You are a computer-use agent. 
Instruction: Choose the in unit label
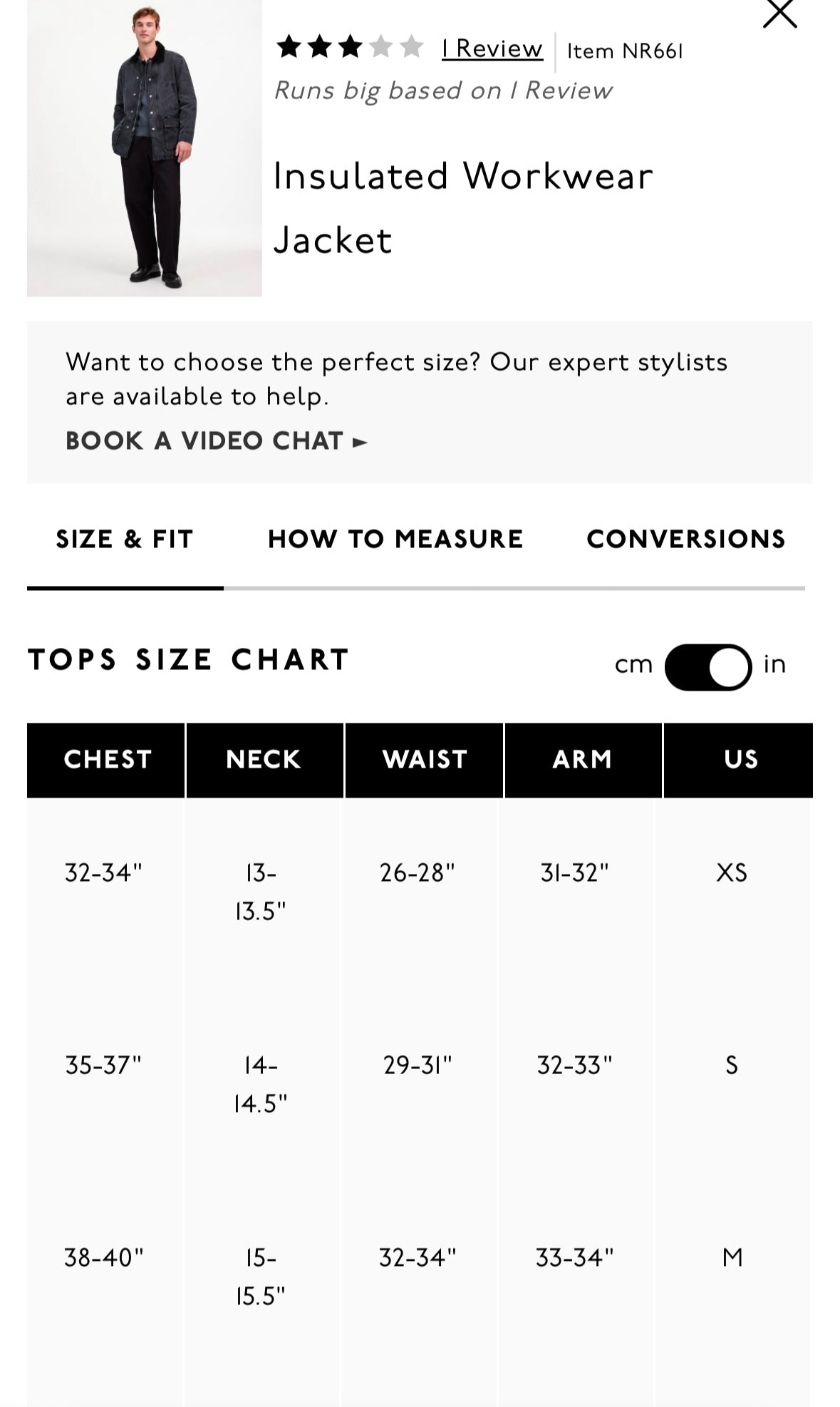[x=774, y=665]
